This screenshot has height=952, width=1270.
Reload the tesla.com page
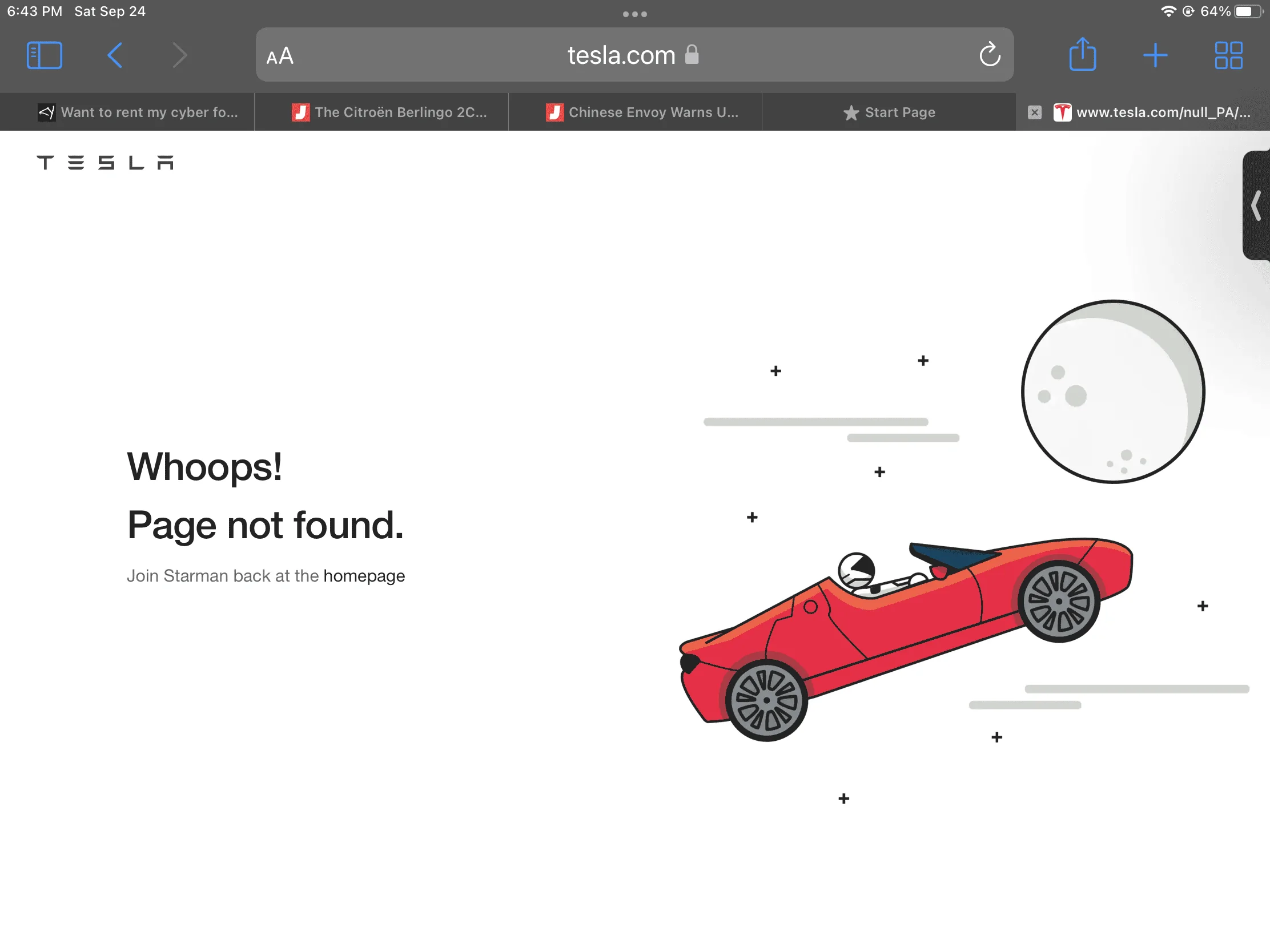pyautogui.click(x=989, y=55)
